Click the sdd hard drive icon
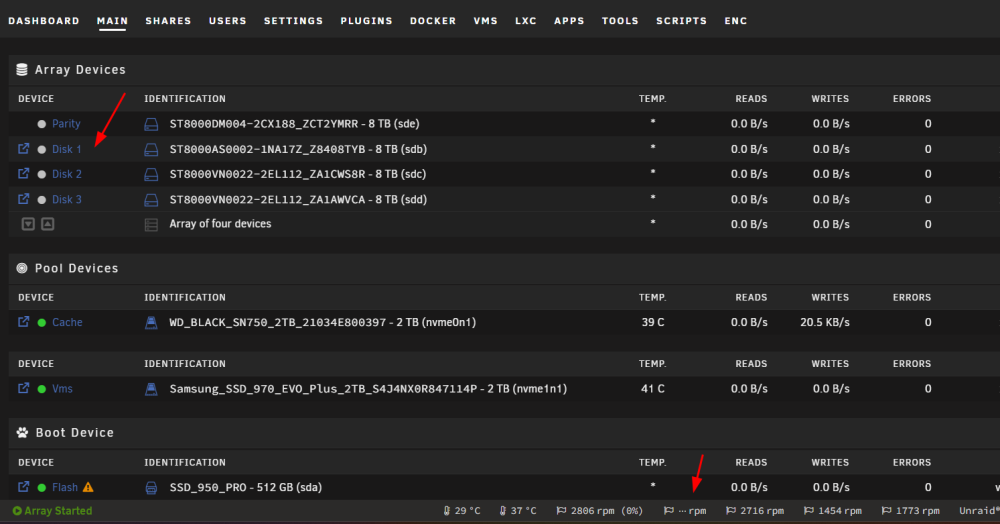This screenshot has width=1000, height=524. 151,200
